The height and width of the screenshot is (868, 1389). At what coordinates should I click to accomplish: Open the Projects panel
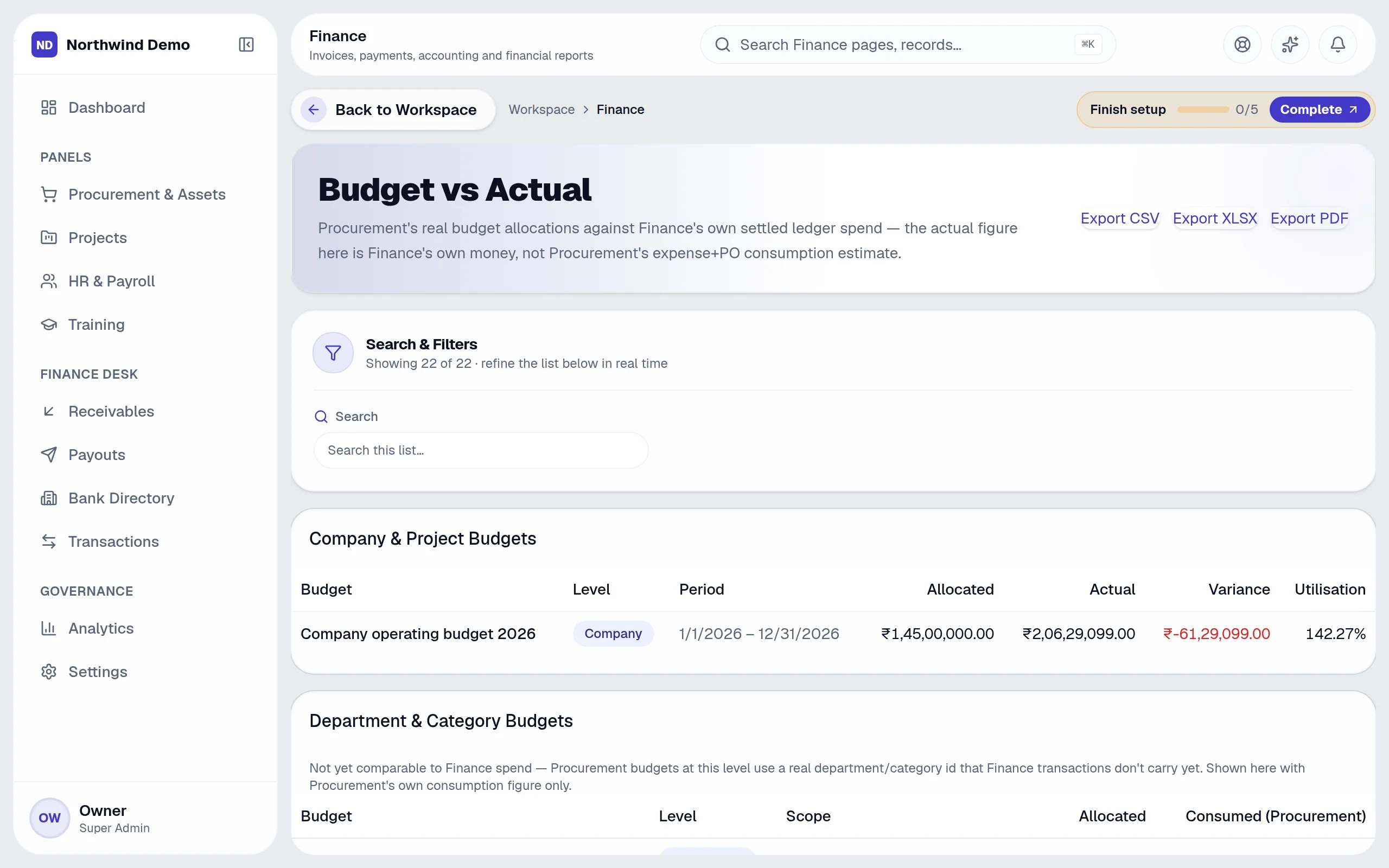146,238
